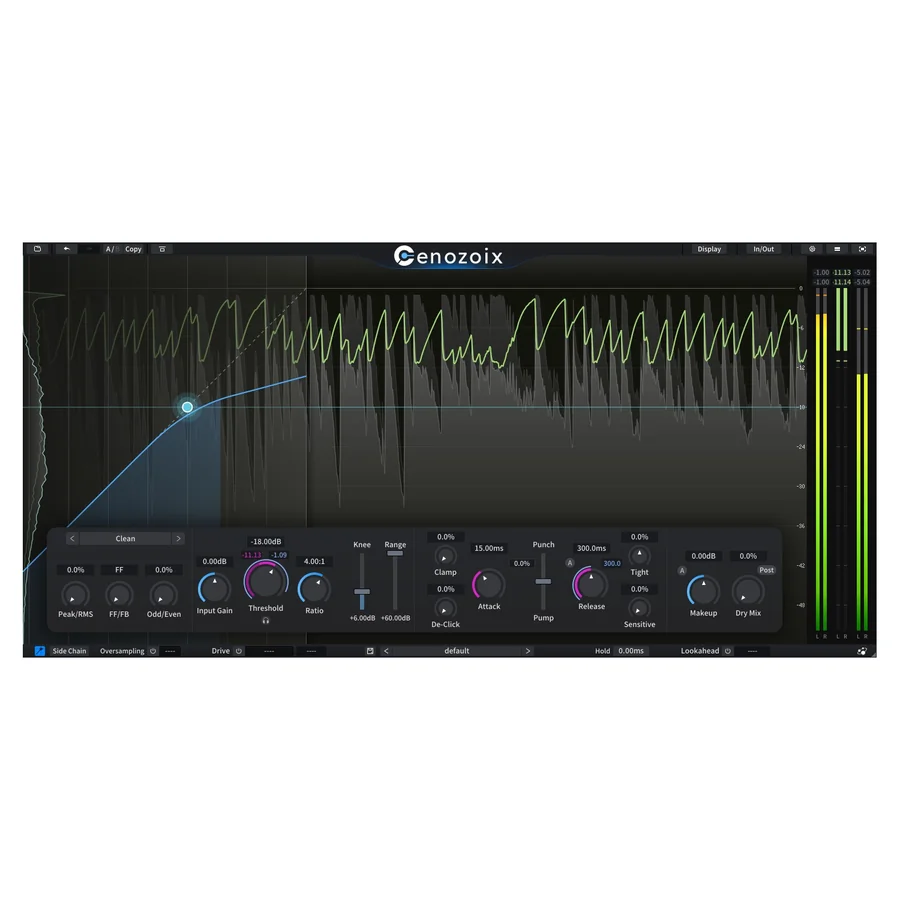This screenshot has width=900, height=900.
Task: Click the fullscreen focus icon
Action: tap(863, 249)
